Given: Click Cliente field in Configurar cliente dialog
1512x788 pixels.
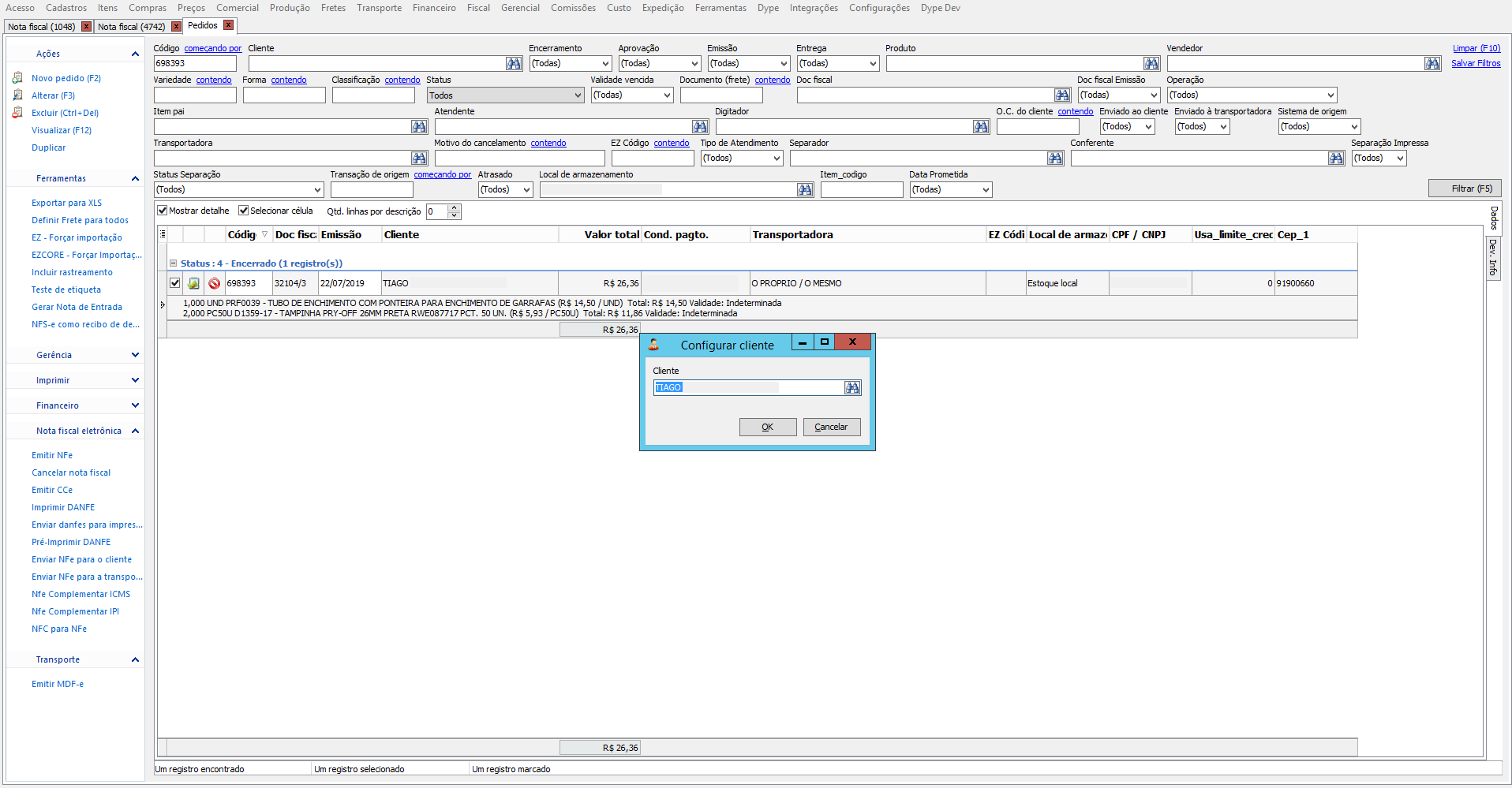Looking at the screenshot, I should tap(748, 387).
